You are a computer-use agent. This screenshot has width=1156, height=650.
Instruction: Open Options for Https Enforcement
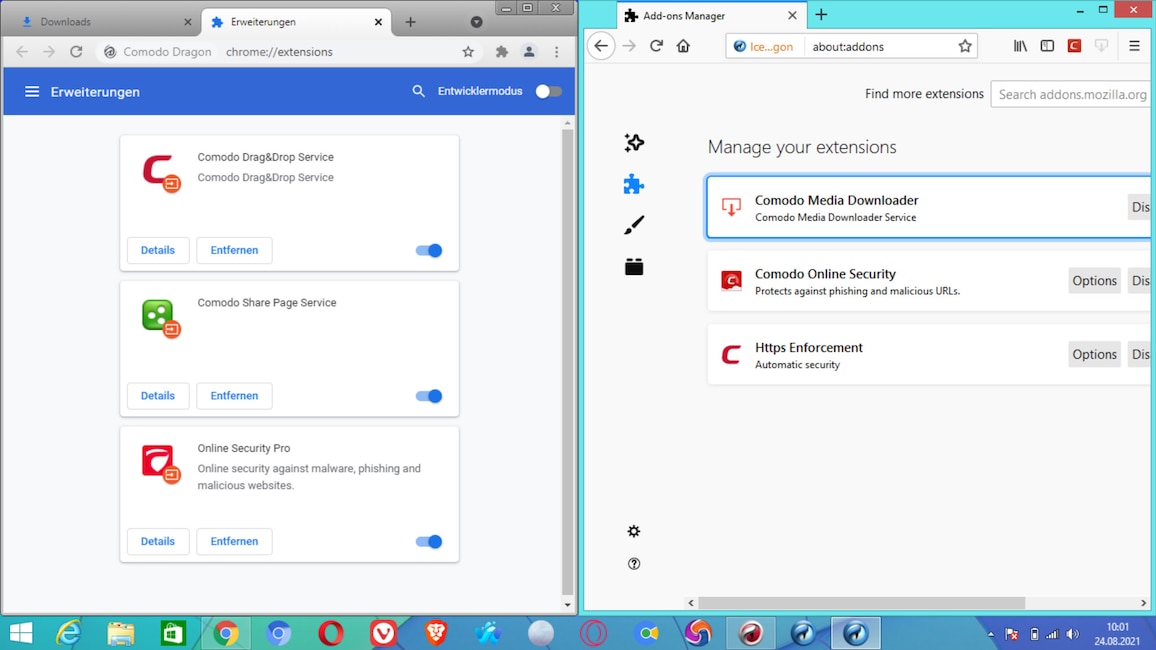1094,354
